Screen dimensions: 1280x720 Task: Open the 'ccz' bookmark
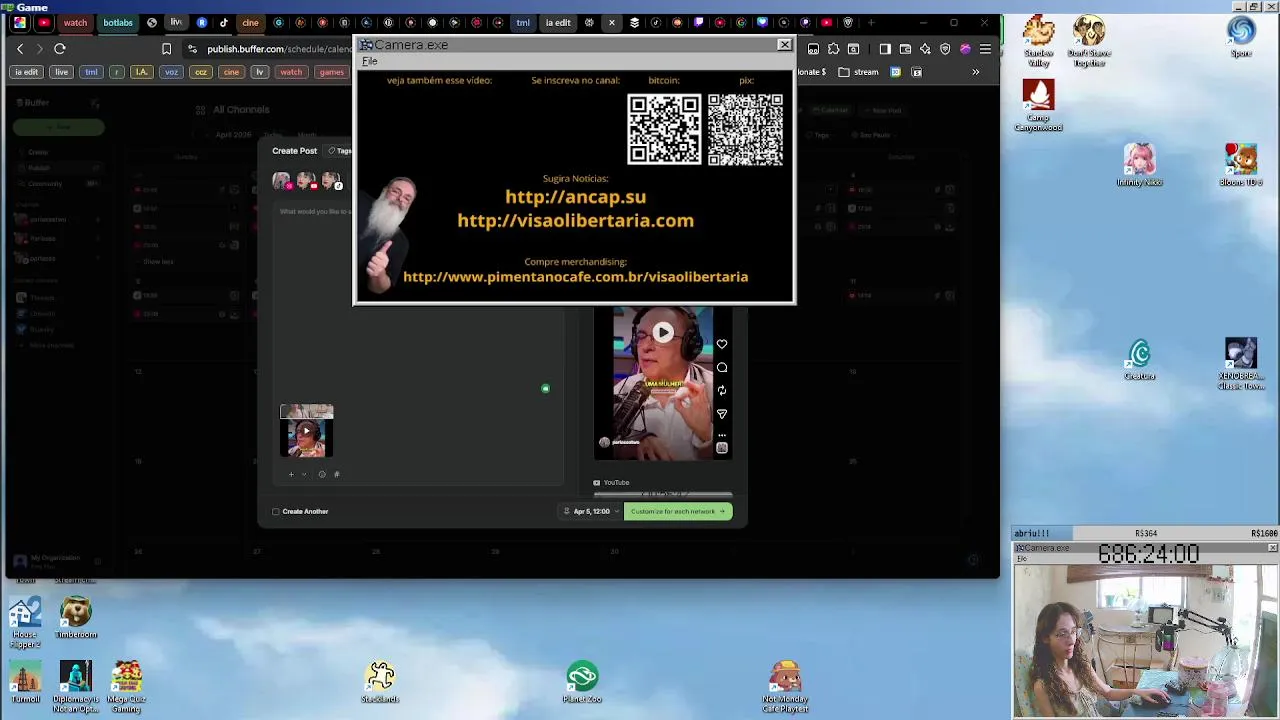pyautogui.click(x=201, y=72)
